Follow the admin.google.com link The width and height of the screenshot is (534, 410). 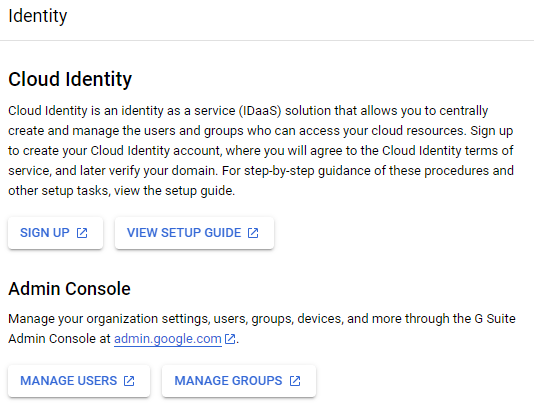tap(168, 339)
